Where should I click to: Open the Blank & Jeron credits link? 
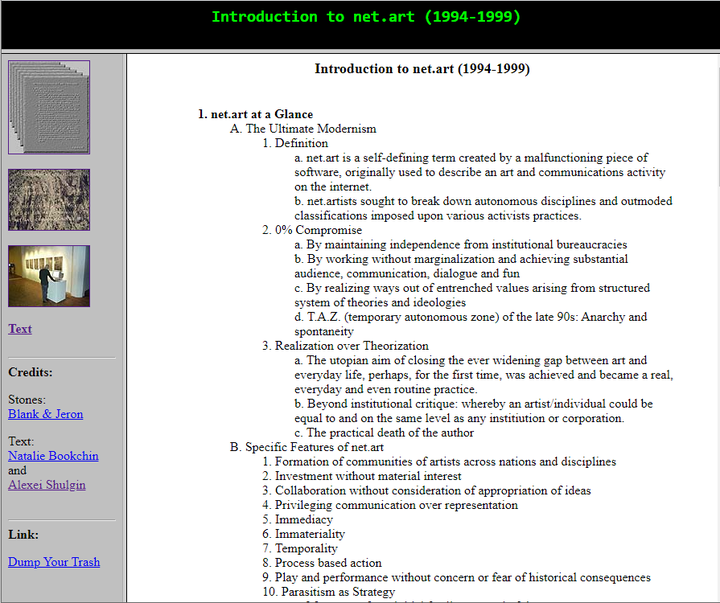[45, 414]
